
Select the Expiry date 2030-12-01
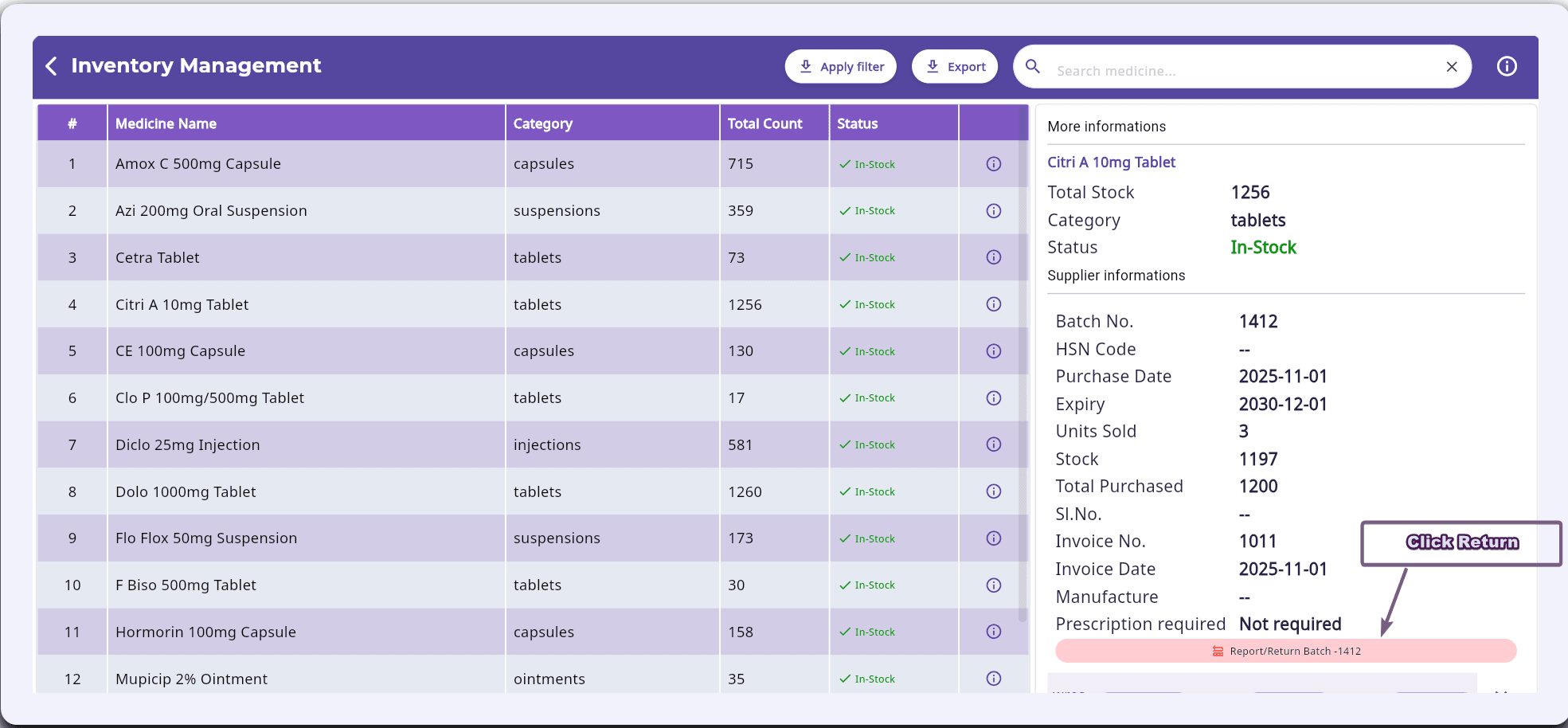click(x=1283, y=405)
